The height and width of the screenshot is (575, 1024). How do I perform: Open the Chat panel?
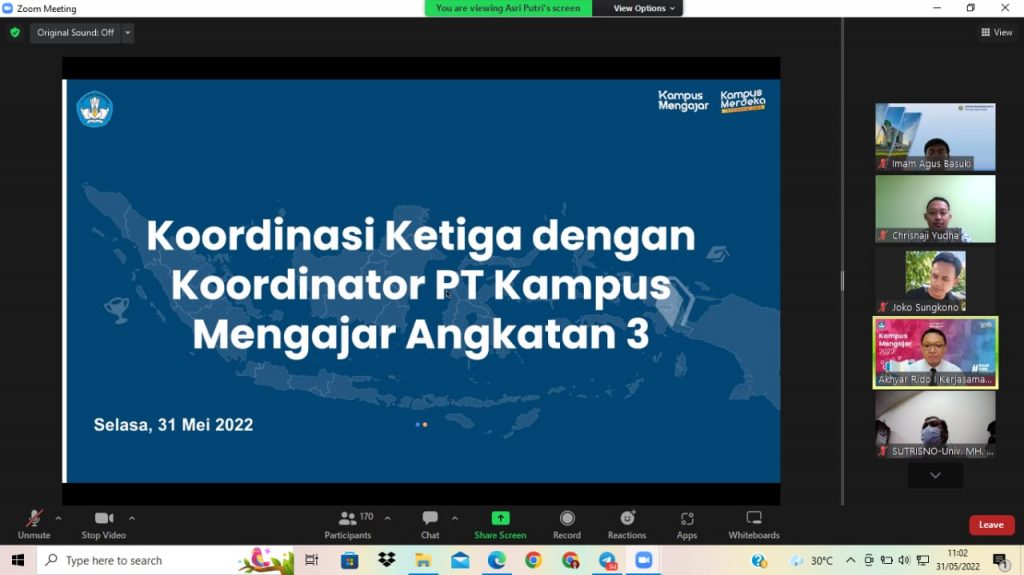click(430, 523)
